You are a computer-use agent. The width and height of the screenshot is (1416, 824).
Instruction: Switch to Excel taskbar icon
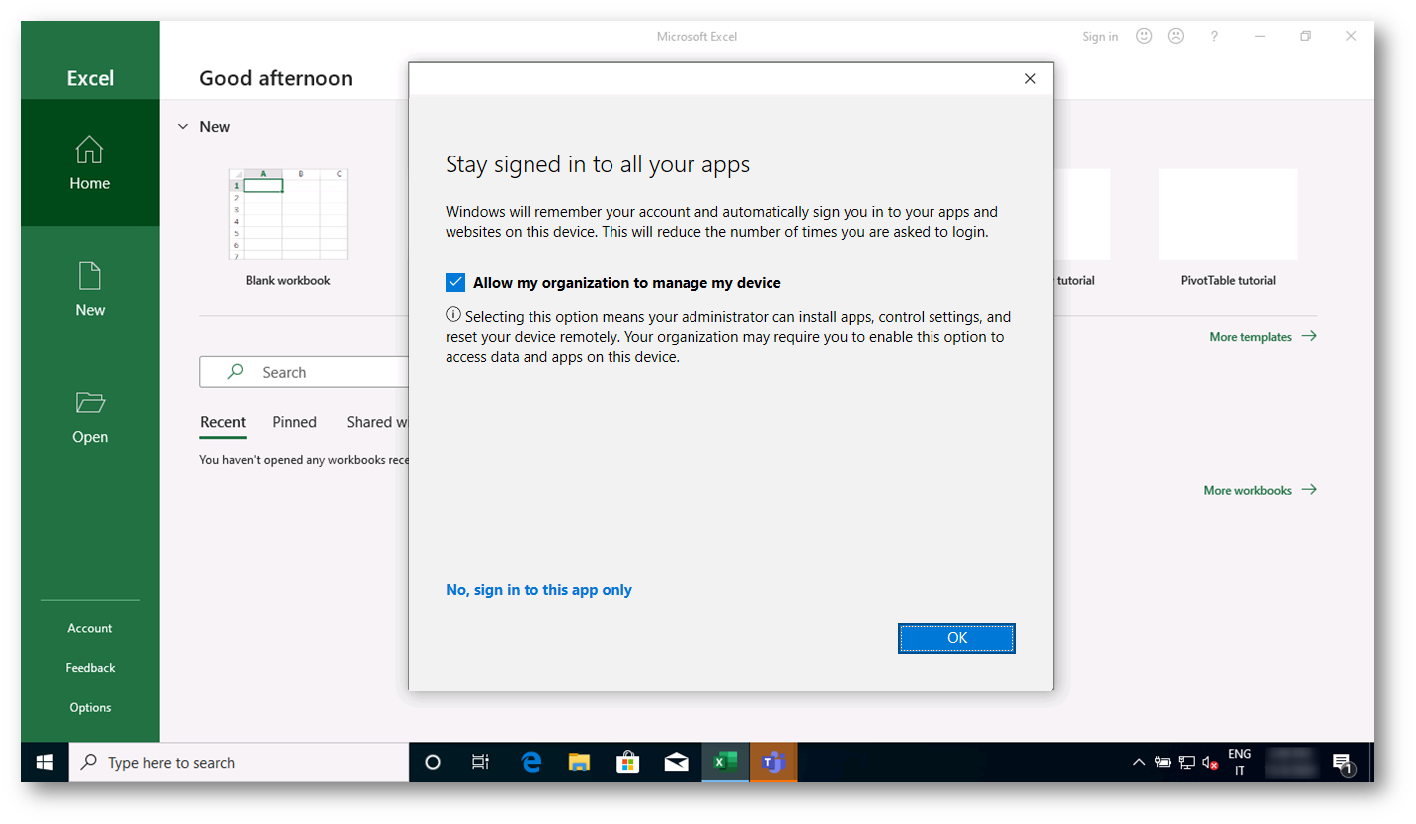click(x=725, y=762)
